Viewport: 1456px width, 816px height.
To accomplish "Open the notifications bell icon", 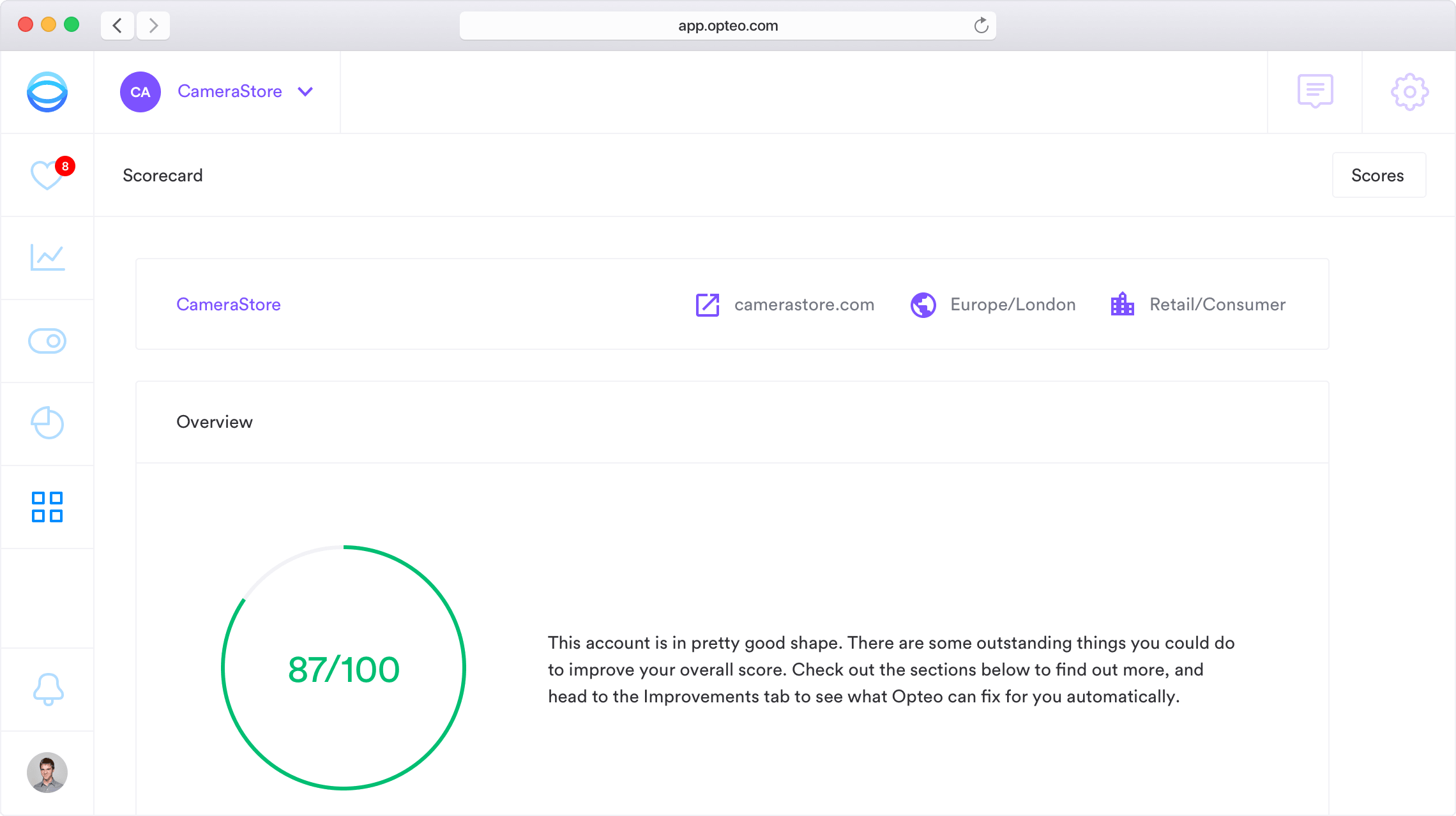I will [48, 690].
